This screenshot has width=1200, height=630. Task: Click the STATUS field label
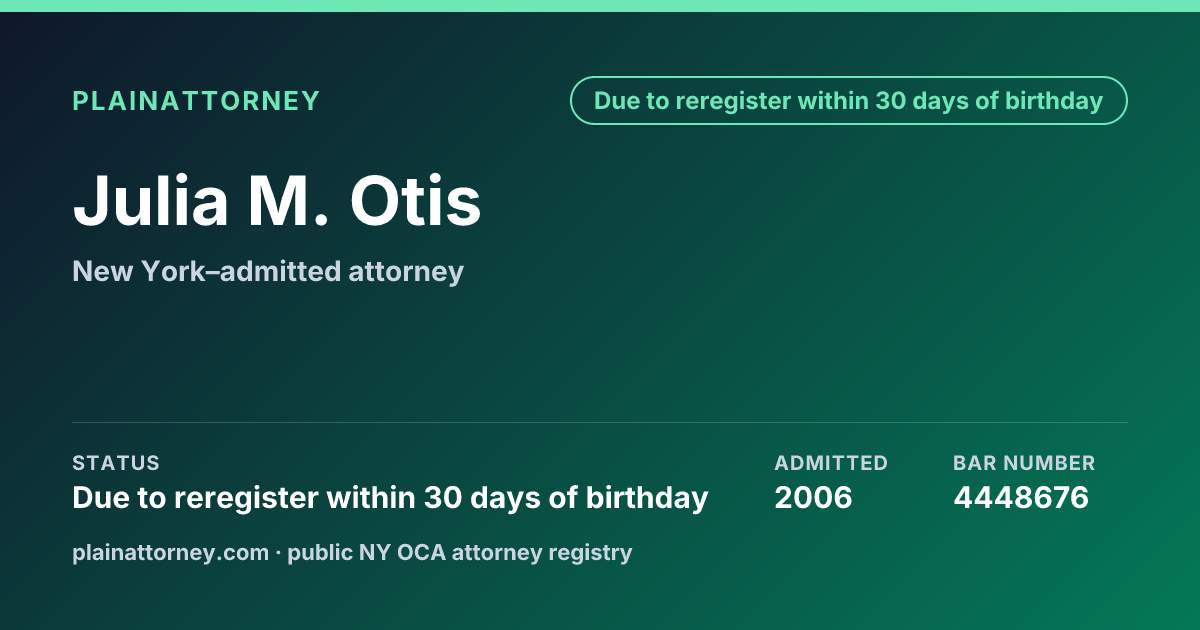(x=116, y=463)
